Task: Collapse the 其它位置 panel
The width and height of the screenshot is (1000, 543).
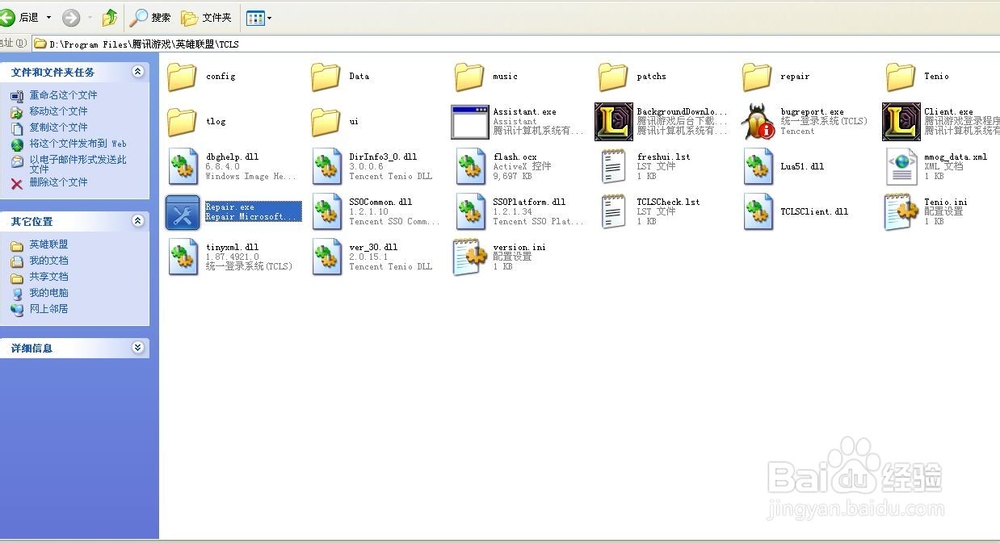Action: tap(138, 221)
